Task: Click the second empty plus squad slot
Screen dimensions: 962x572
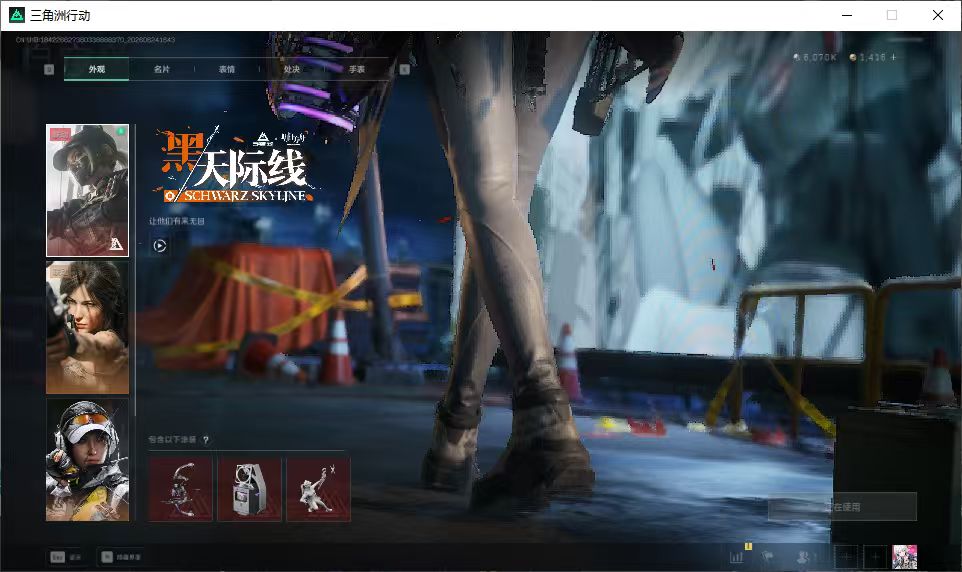Action: (875, 557)
